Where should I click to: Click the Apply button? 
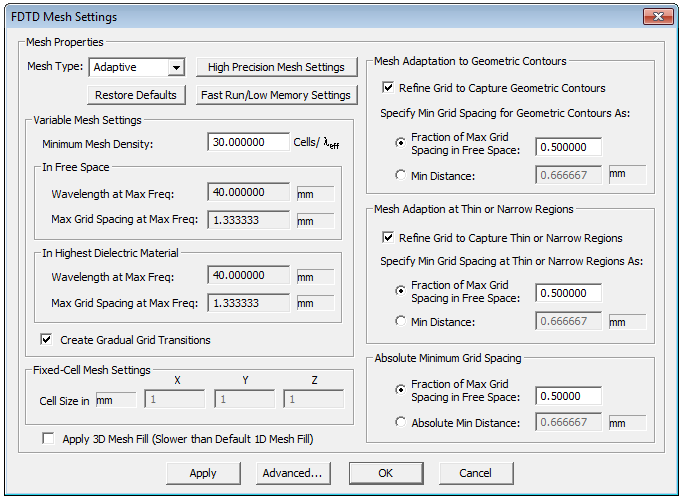coord(203,473)
